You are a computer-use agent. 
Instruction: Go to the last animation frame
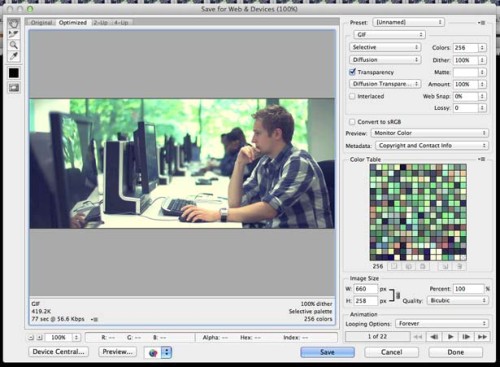[482, 337]
